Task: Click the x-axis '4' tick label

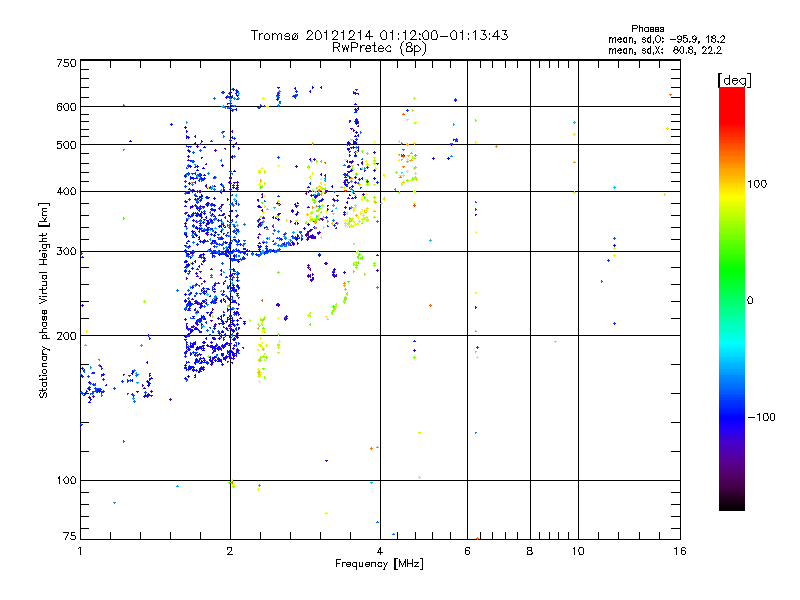Action: (x=380, y=551)
